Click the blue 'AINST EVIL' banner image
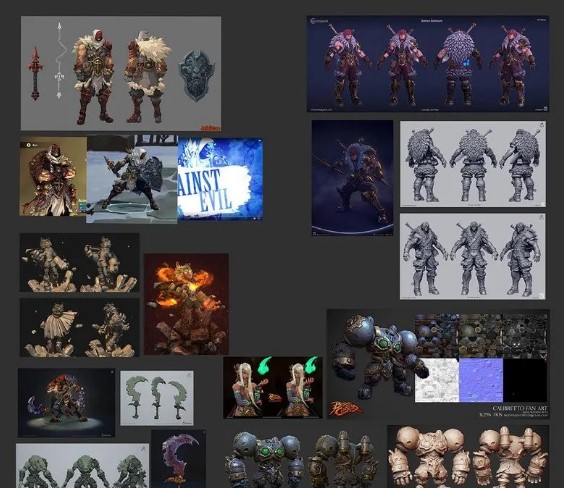The image size is (564, 488). [x=220, y=179]
